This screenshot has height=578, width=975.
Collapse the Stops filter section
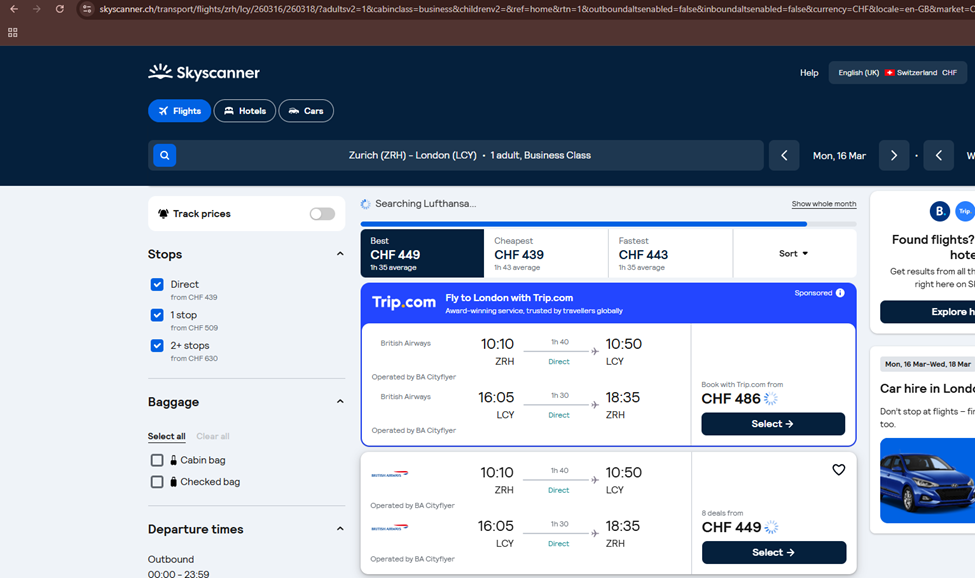point(340,254)
